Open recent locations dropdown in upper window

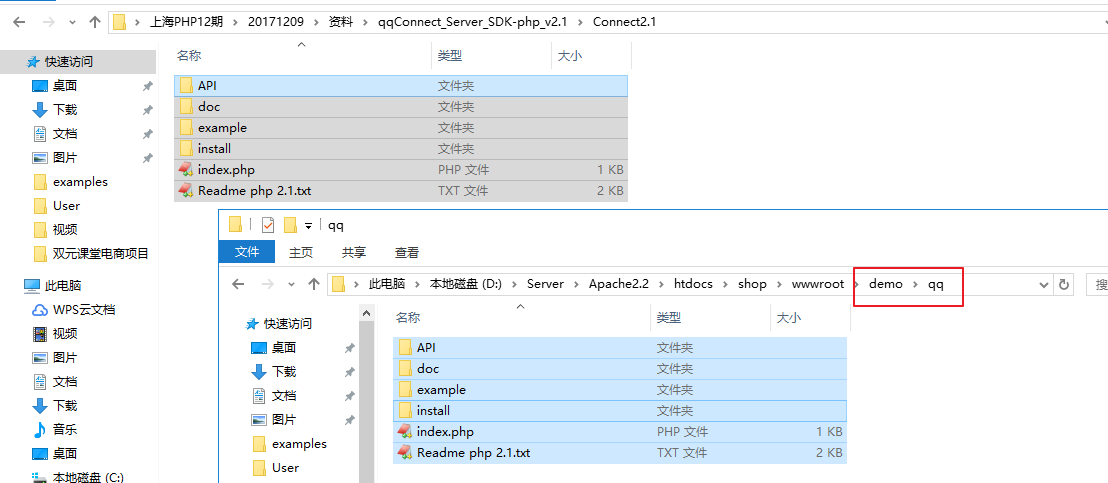pyautogui.click(x=72, y=22)
